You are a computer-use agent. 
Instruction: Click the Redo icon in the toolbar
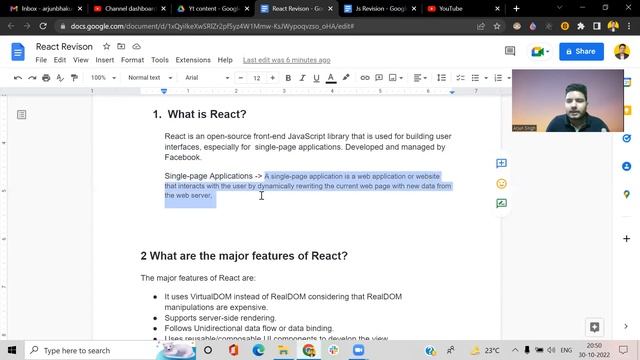[32, 78]
